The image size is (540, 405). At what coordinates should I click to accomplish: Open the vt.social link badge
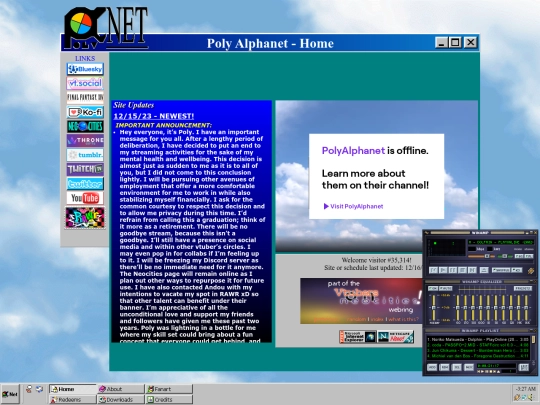tap(85, 83)
